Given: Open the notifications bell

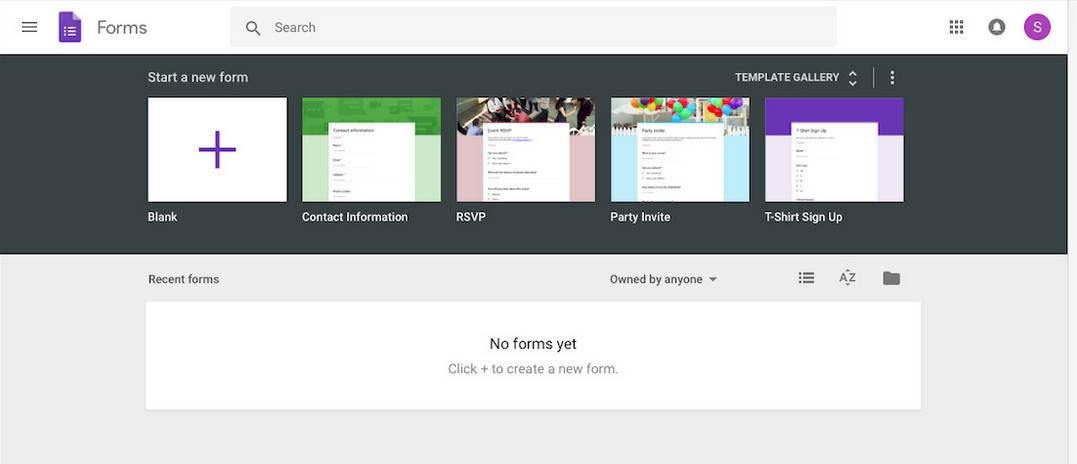Looking at the screenshot, I should pyautogui.click(x=996, y=27).
